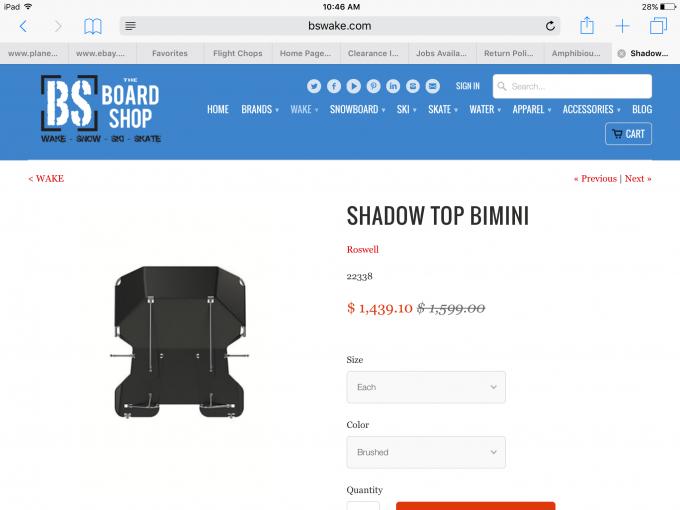Open the LinkedIn social icon
Screen dimensions: 680x510
[393, 86]
